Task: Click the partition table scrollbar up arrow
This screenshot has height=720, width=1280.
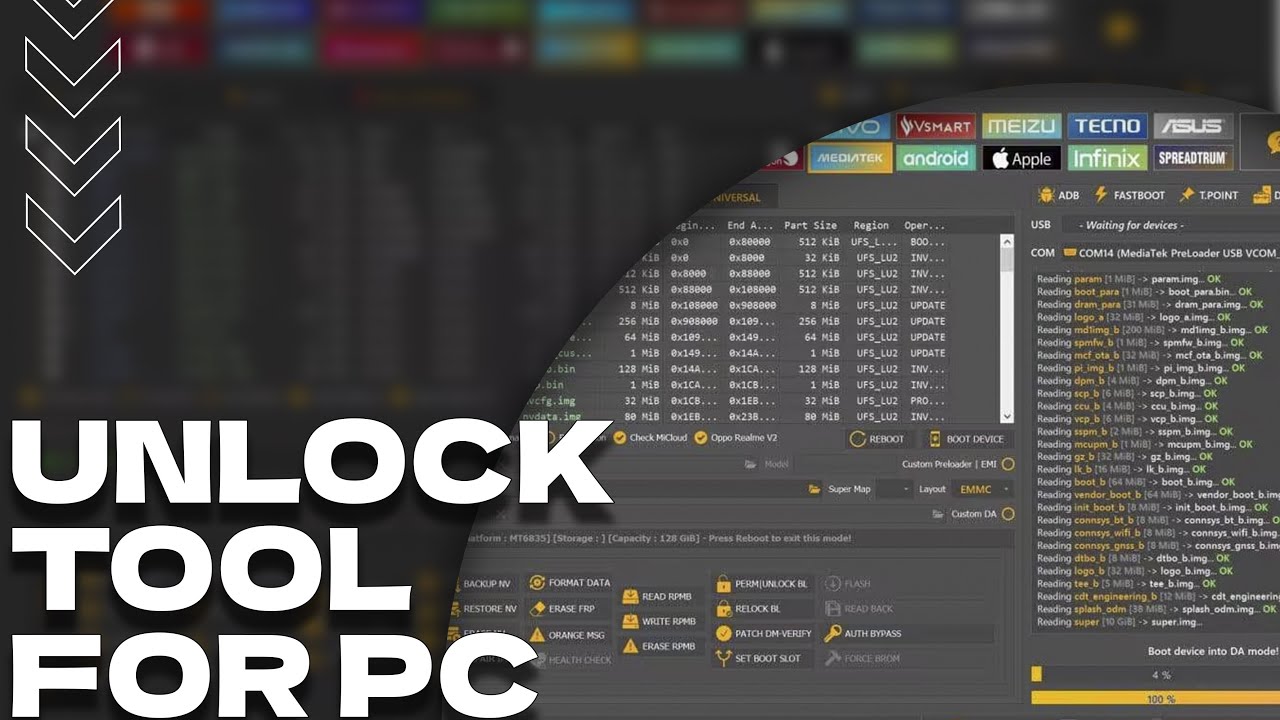Action: [1007, 241]
